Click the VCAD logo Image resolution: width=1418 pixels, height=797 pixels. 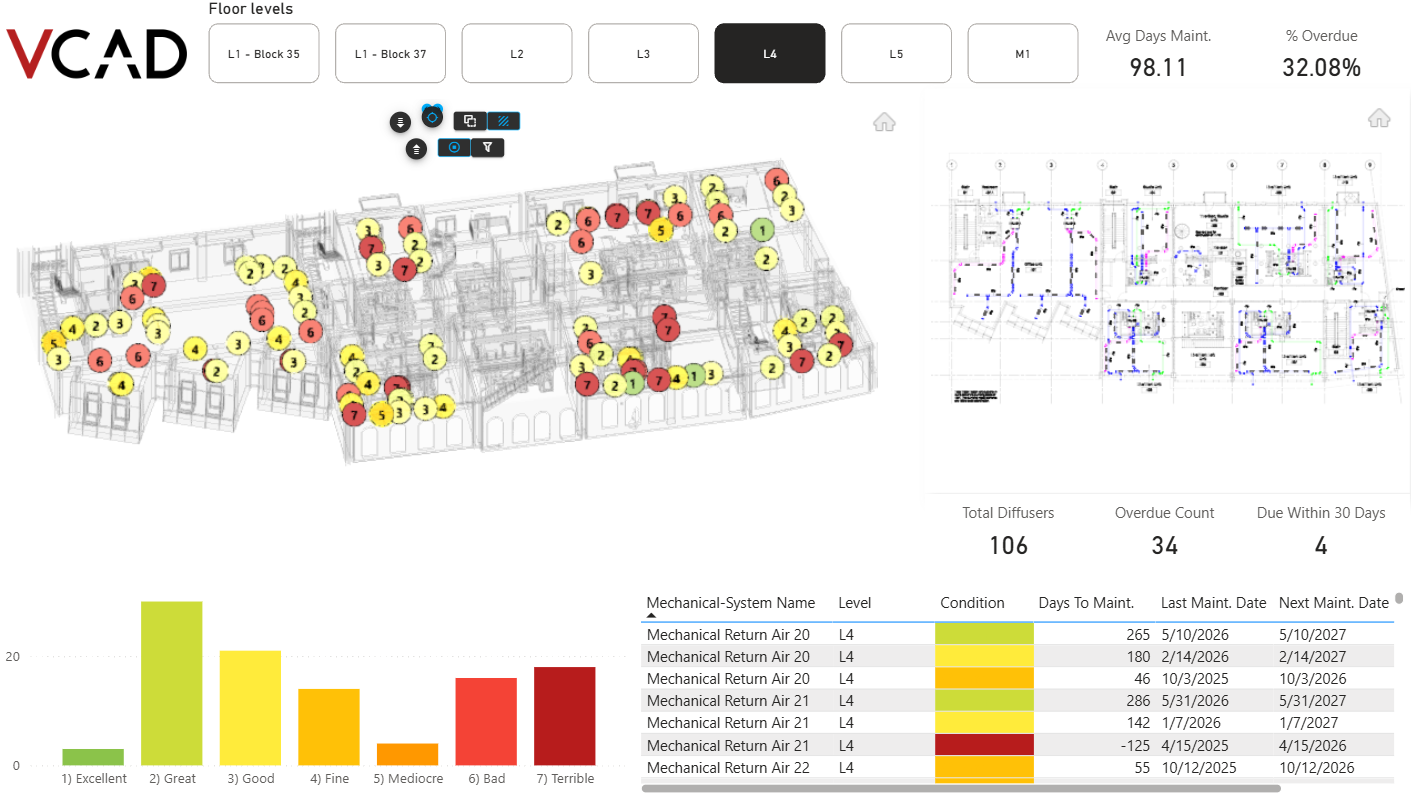97,54
